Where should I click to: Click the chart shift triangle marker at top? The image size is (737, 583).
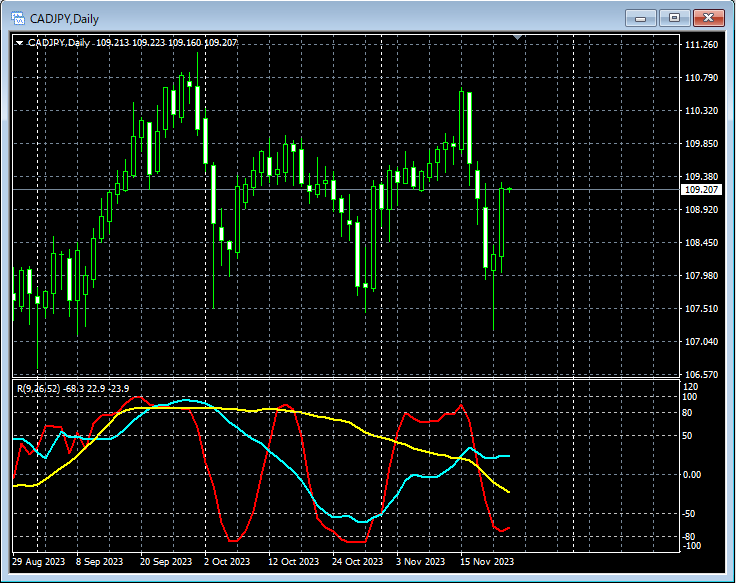click(x=517, y=37)
